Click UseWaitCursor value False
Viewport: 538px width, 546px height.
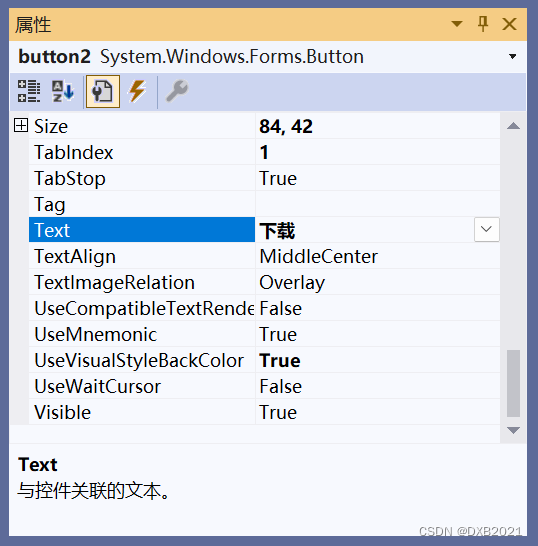click(x=378, y=387)
